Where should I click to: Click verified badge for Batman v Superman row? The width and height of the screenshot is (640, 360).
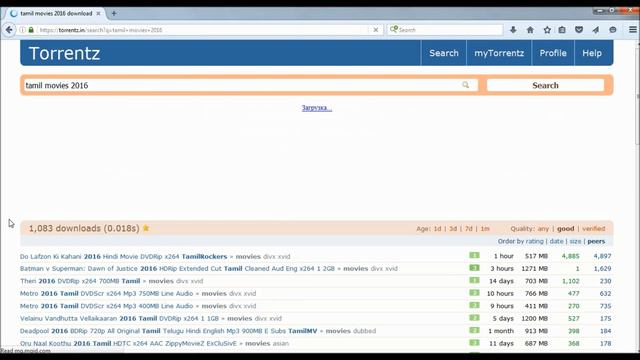tap(474, 268)
